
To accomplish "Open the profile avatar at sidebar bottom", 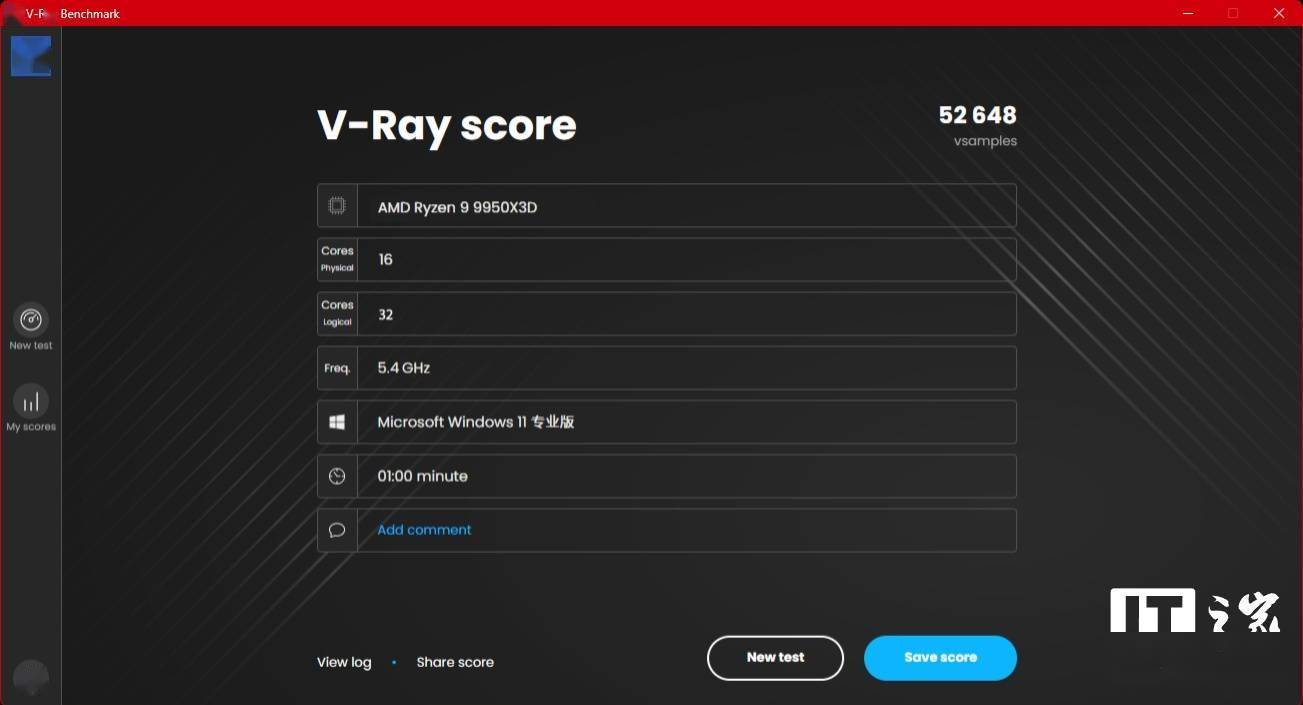I will pyautogui.click(x=31, y=678).
